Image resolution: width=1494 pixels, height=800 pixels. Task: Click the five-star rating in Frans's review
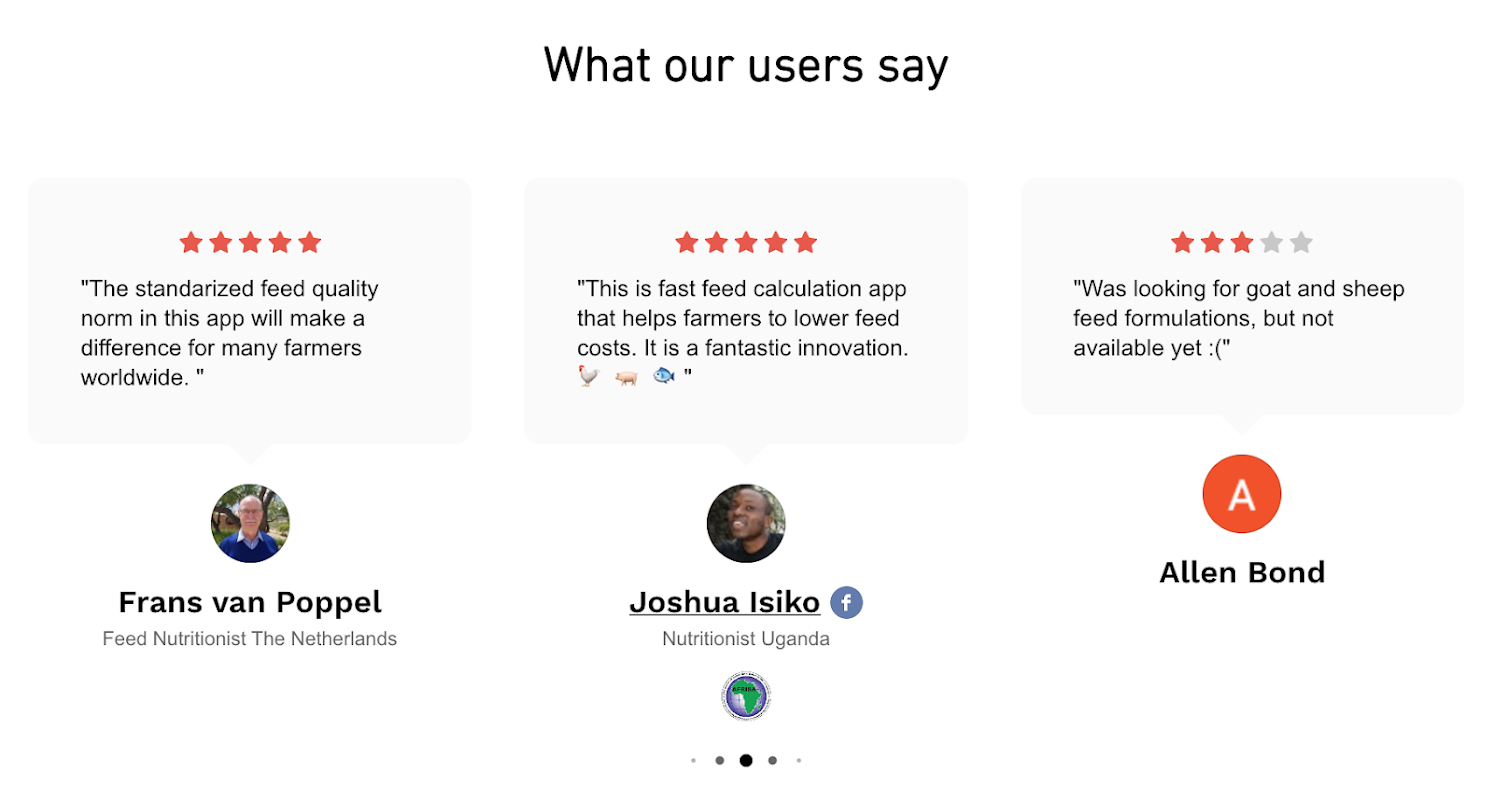250,242
